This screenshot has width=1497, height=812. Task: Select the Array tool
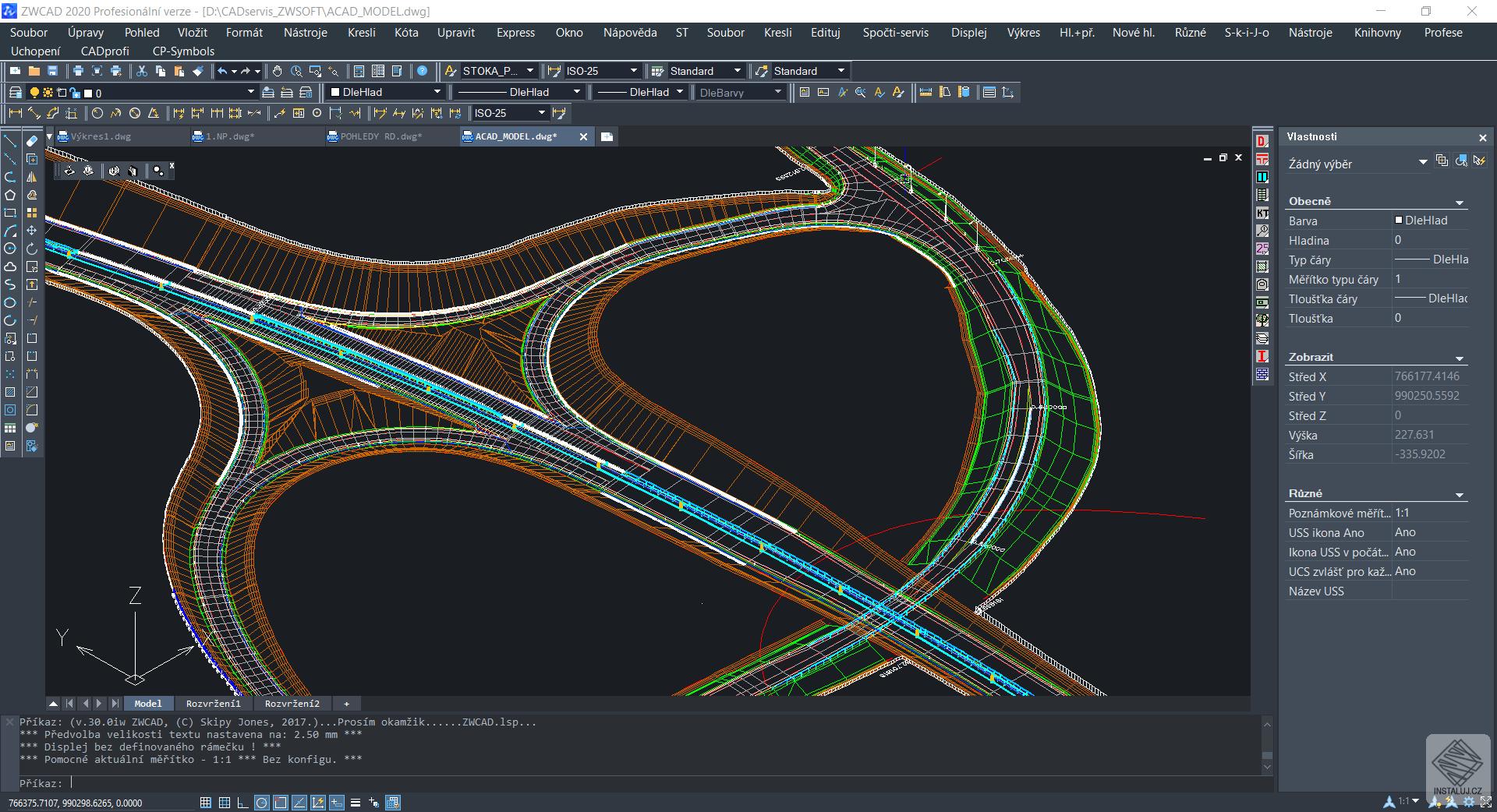[x=32, y=213]
